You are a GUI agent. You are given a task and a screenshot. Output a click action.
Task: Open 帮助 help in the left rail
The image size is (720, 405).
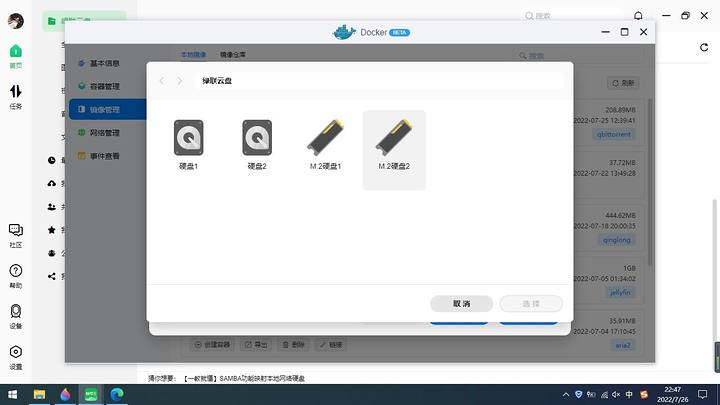click(16, 276)
